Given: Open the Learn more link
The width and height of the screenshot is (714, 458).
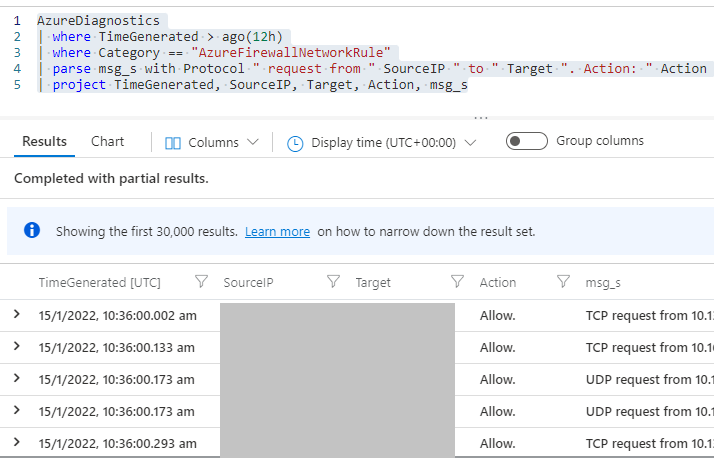Looking at the screenshot, I should pyautogui.click(x=277, y=231).
